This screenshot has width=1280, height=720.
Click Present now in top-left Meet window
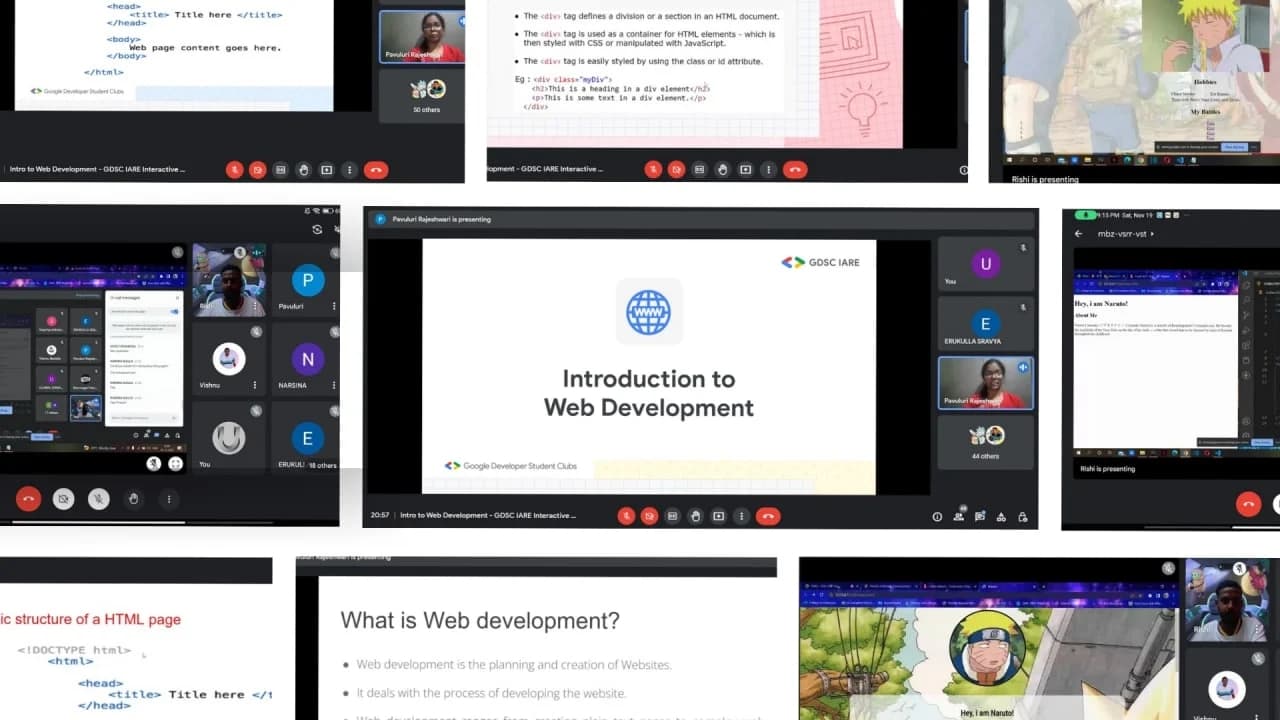[x=326, y=170]
